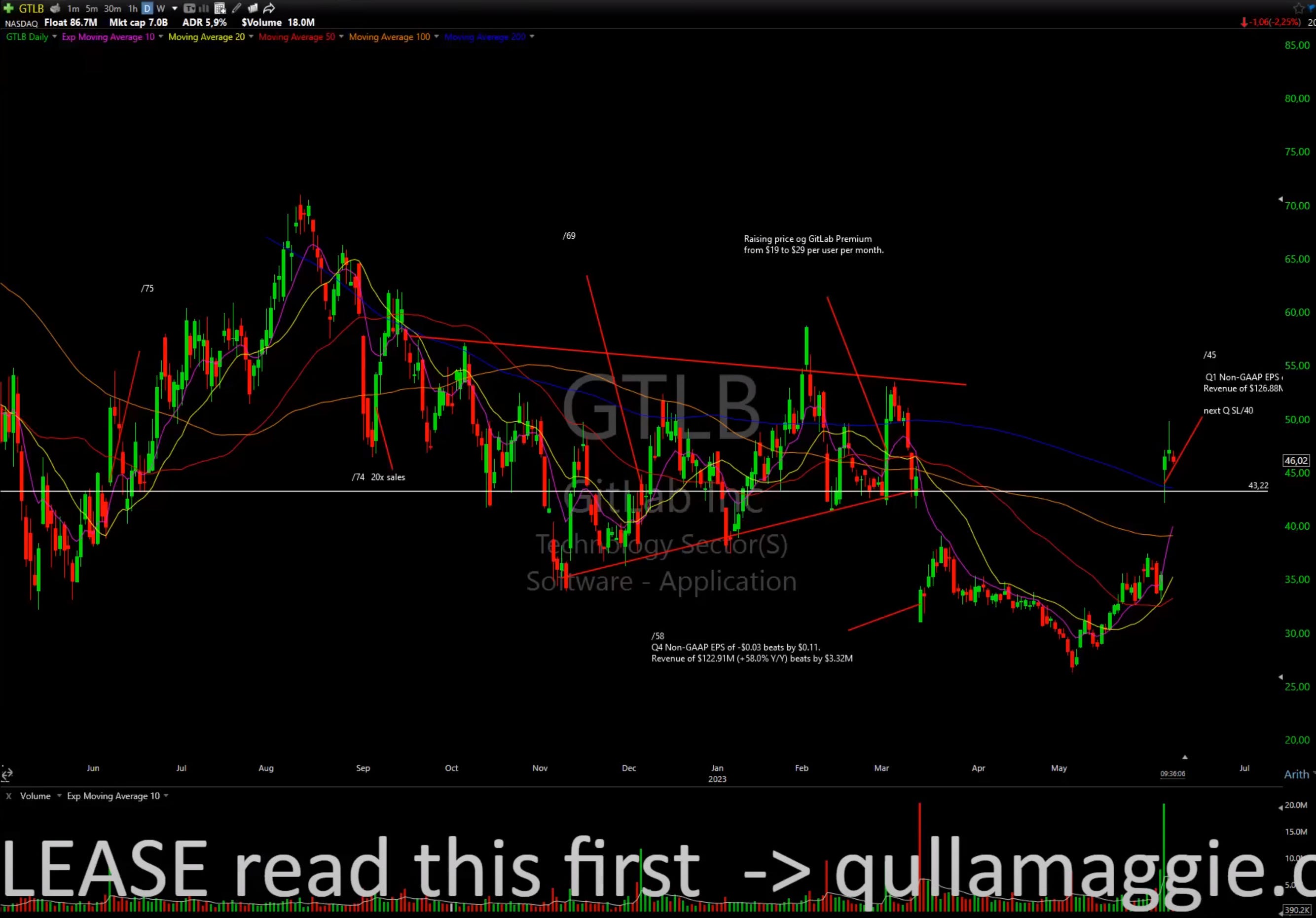
Task: Switch to the Weekly timeframe
Action: [x=160, y=8]
